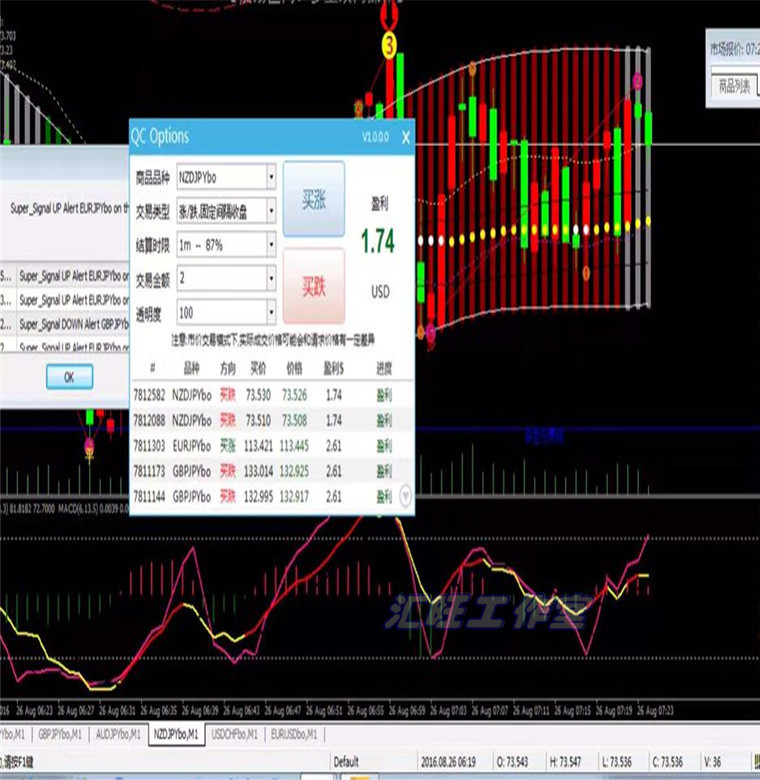Open the 交易金额 amount dropdown
Screen dimensions: 760x780
[270, 278]
